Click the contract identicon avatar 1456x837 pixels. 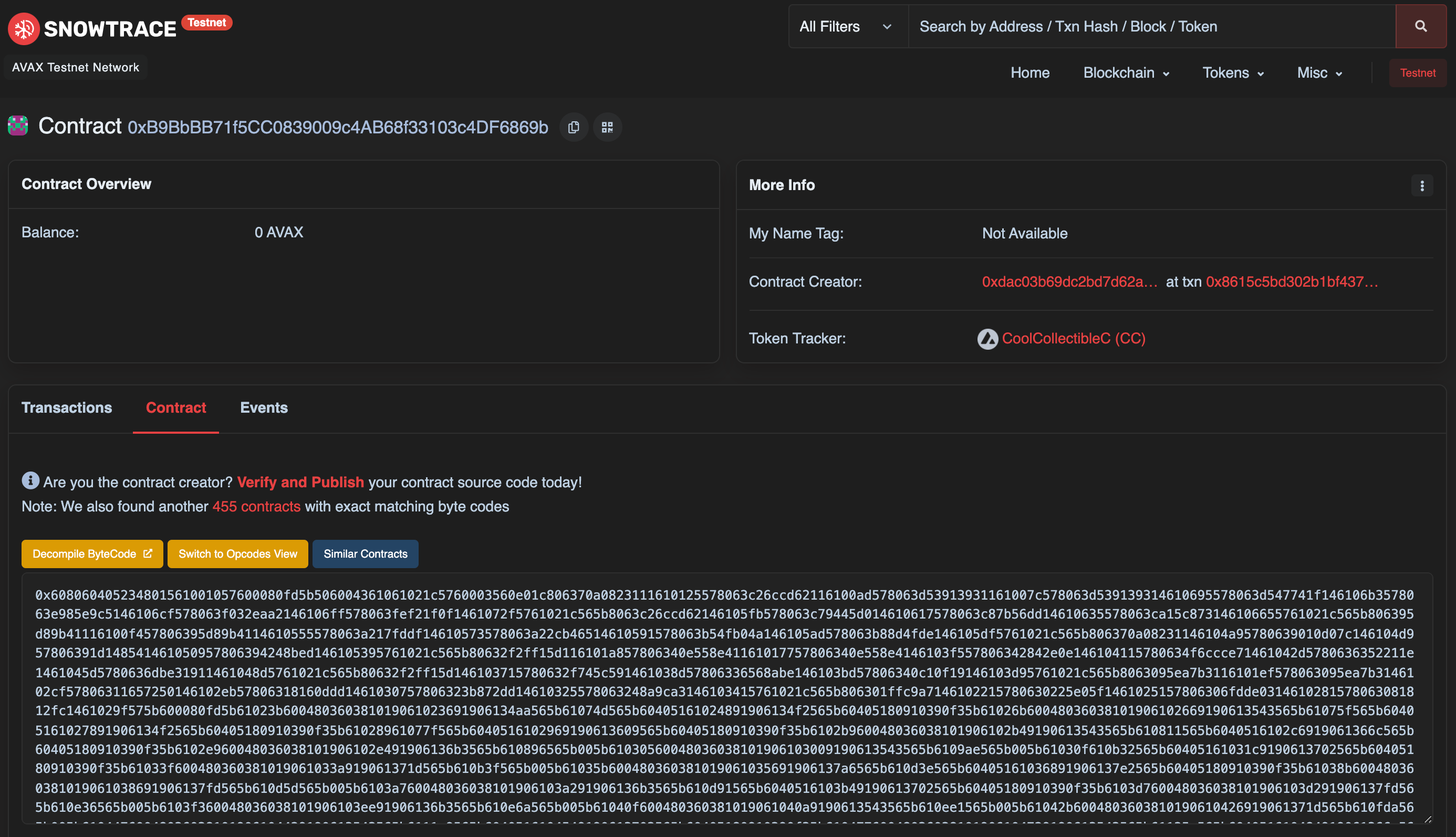click(x=18, y=126)
